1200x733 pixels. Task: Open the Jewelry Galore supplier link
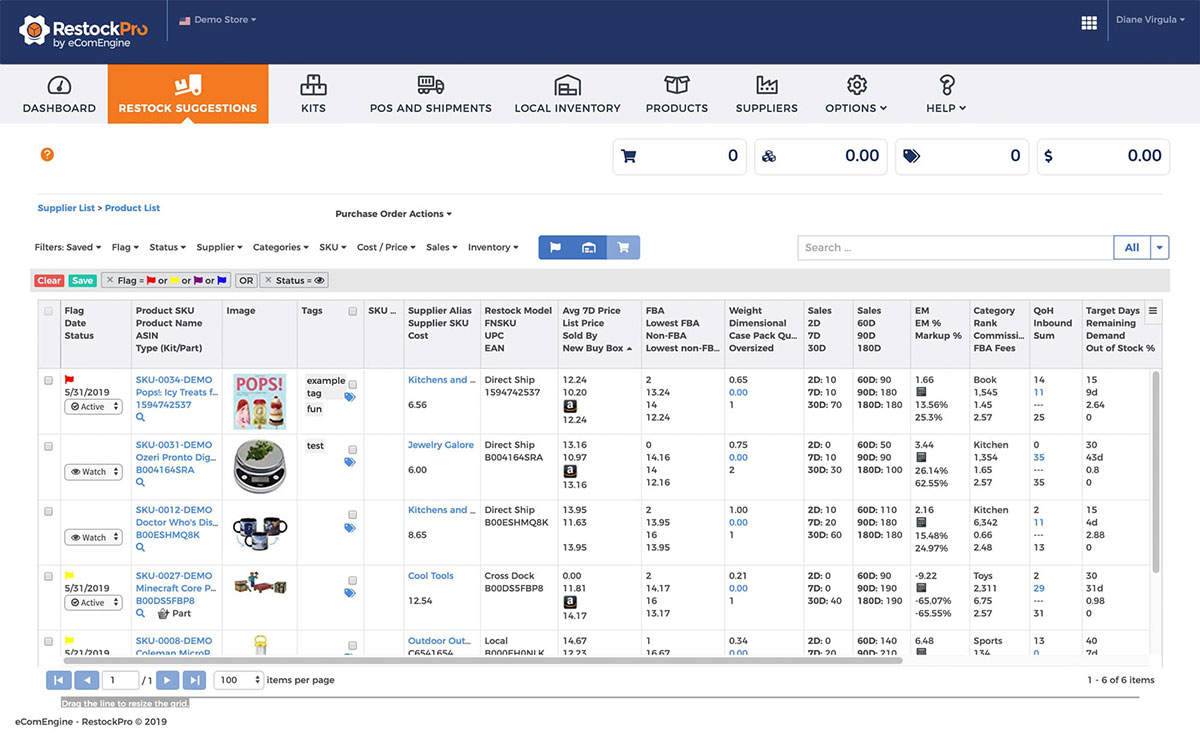click(441, 445)
